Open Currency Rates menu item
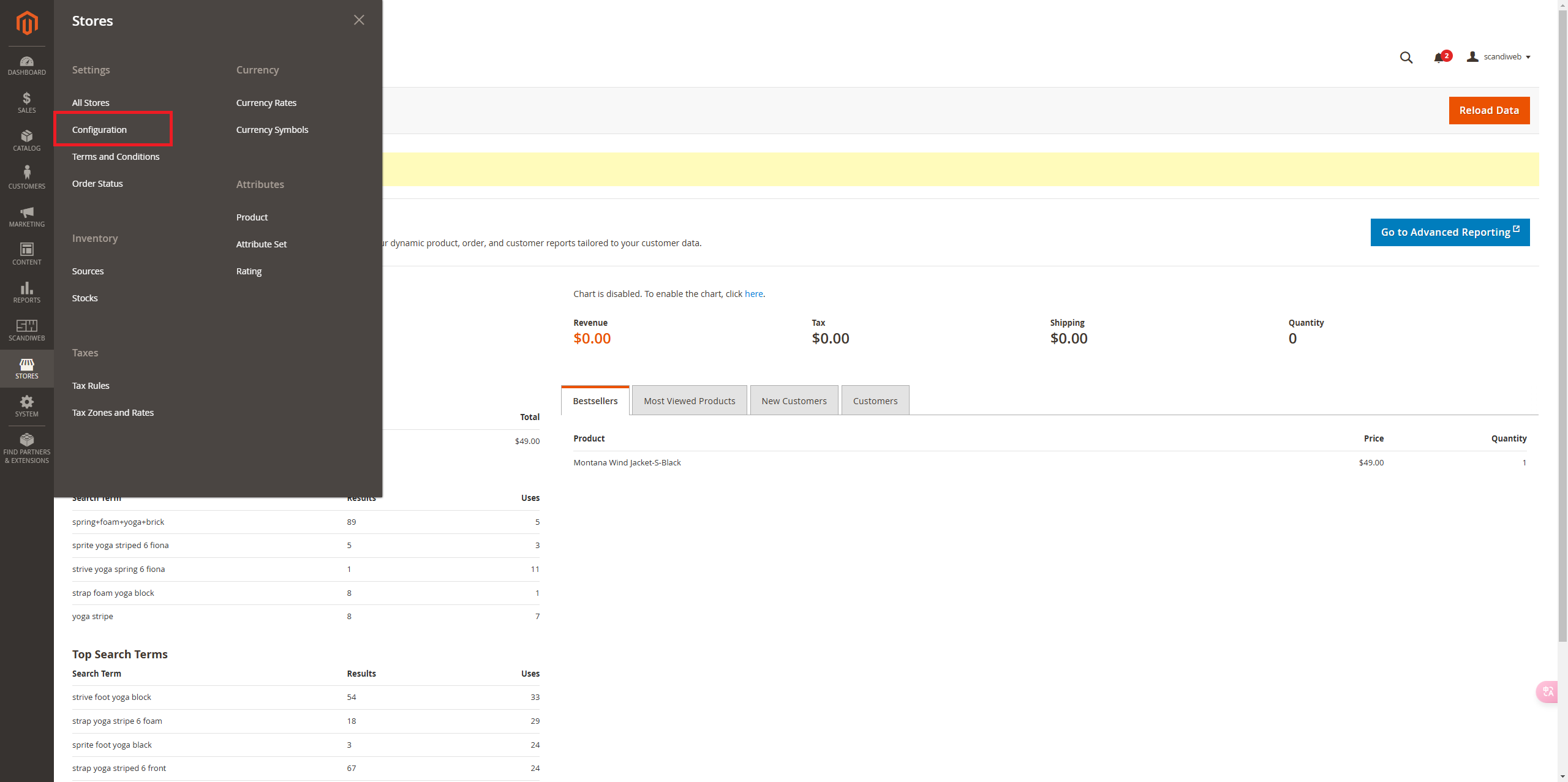The width and height of the screenshot is (1568, 782). pyautogui.click(x=266, y=103)
